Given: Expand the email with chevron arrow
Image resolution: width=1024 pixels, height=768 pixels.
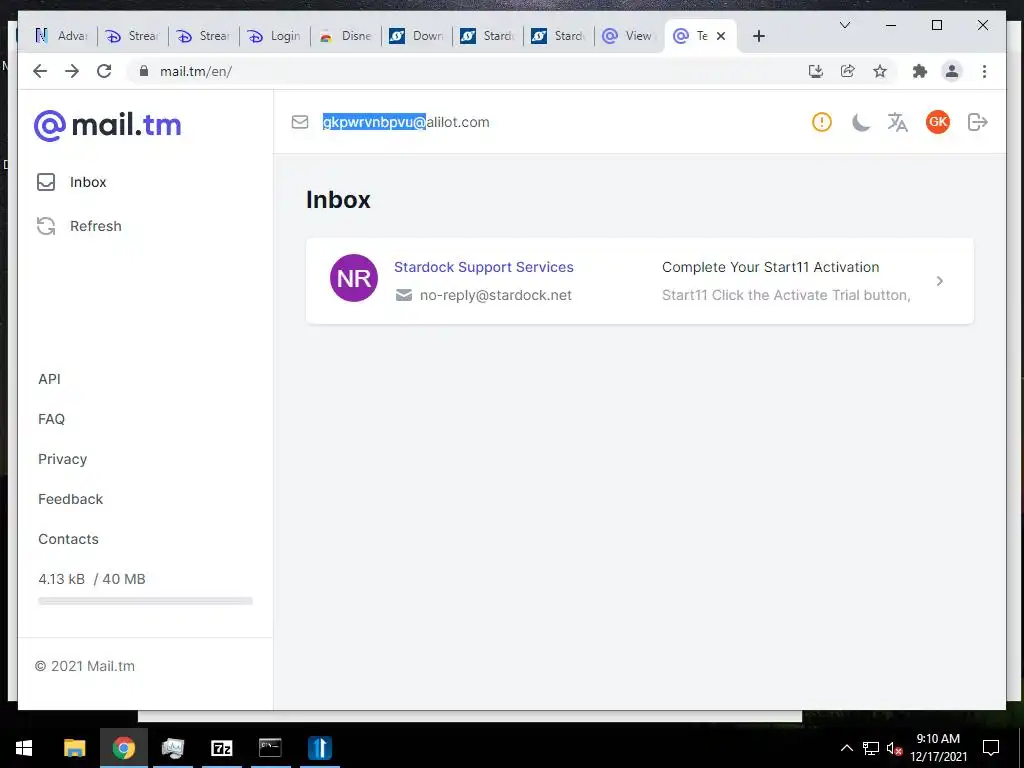Looking at the screenshot, I should [940, 281].
